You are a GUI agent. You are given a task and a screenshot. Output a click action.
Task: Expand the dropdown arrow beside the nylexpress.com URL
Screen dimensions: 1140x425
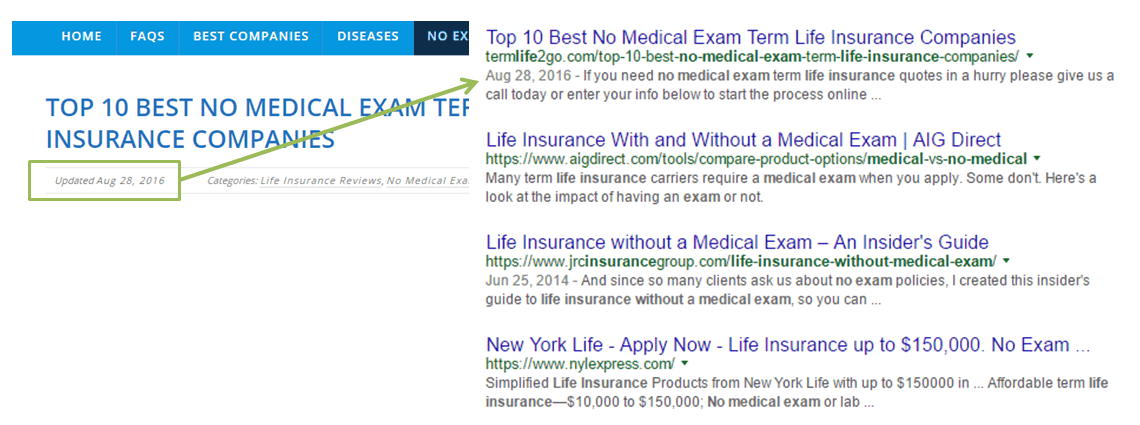[685, 363]
